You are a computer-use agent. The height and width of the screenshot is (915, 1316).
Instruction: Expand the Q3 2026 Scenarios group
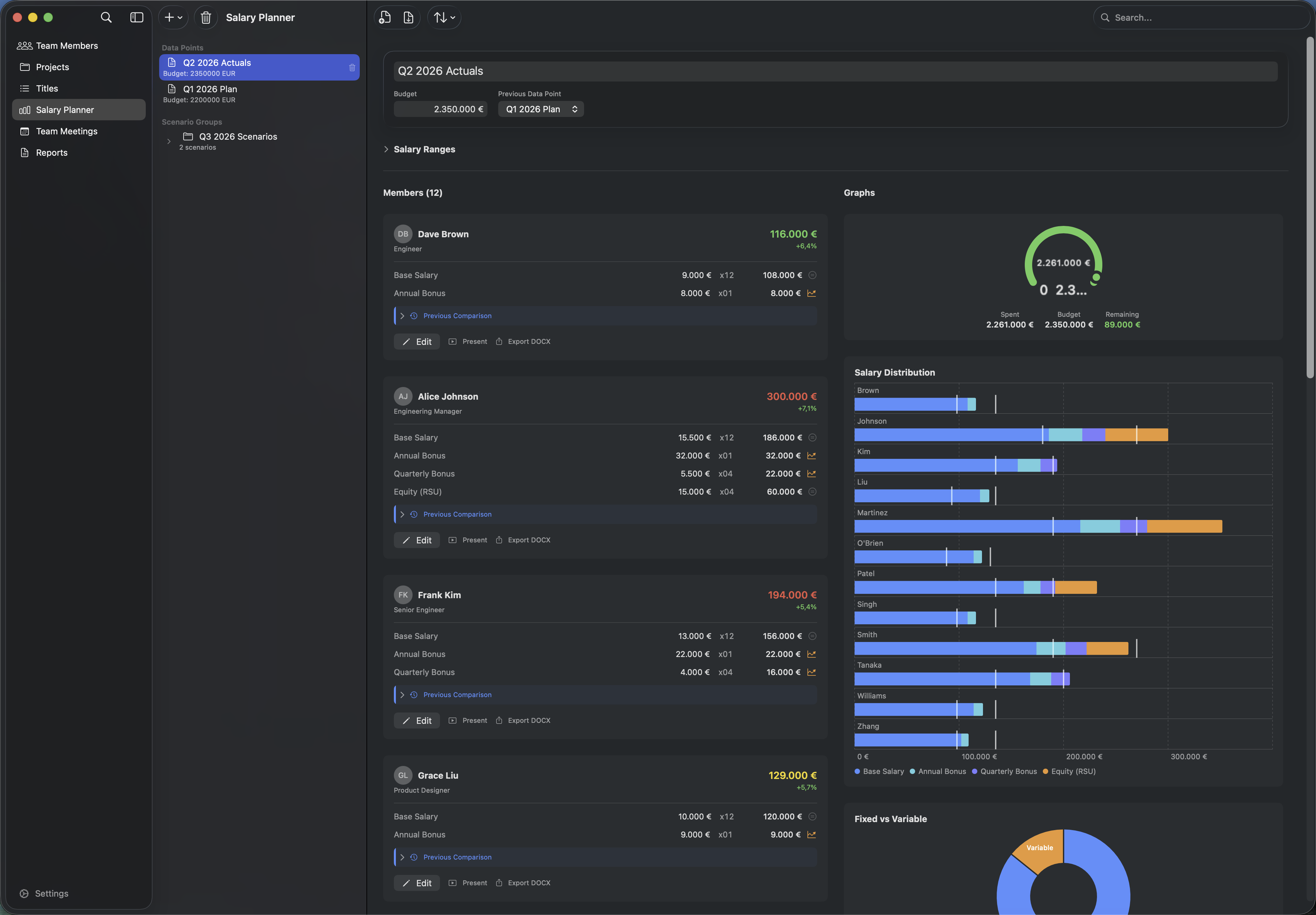(x=169, y=141)
